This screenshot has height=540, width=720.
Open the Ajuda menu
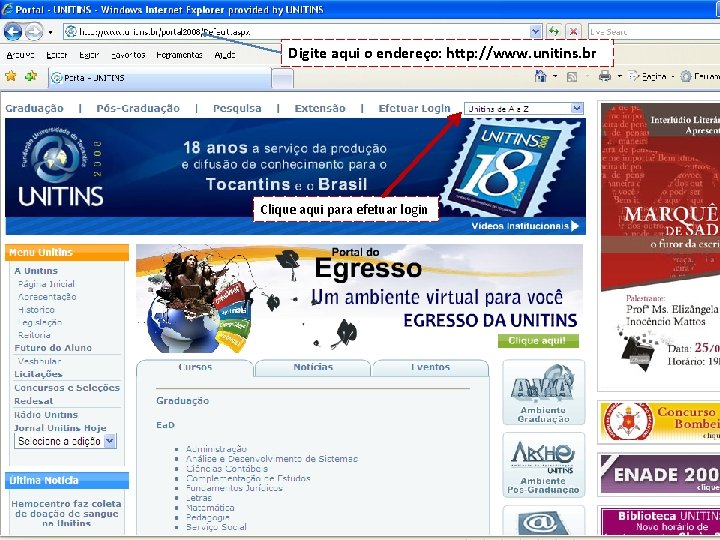click(225, 55)
